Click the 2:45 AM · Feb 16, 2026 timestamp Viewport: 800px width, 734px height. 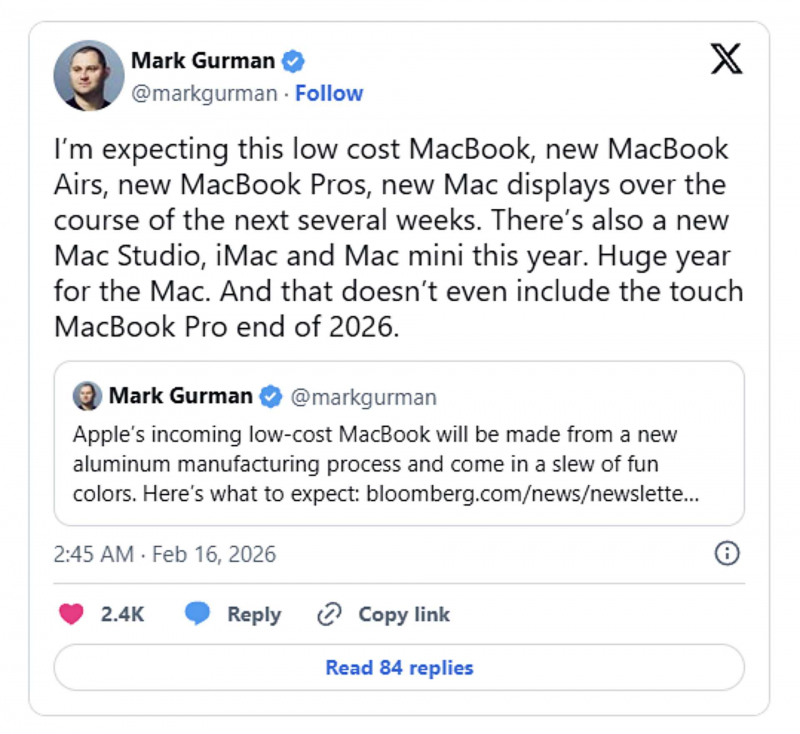click(x=164, y=553)
